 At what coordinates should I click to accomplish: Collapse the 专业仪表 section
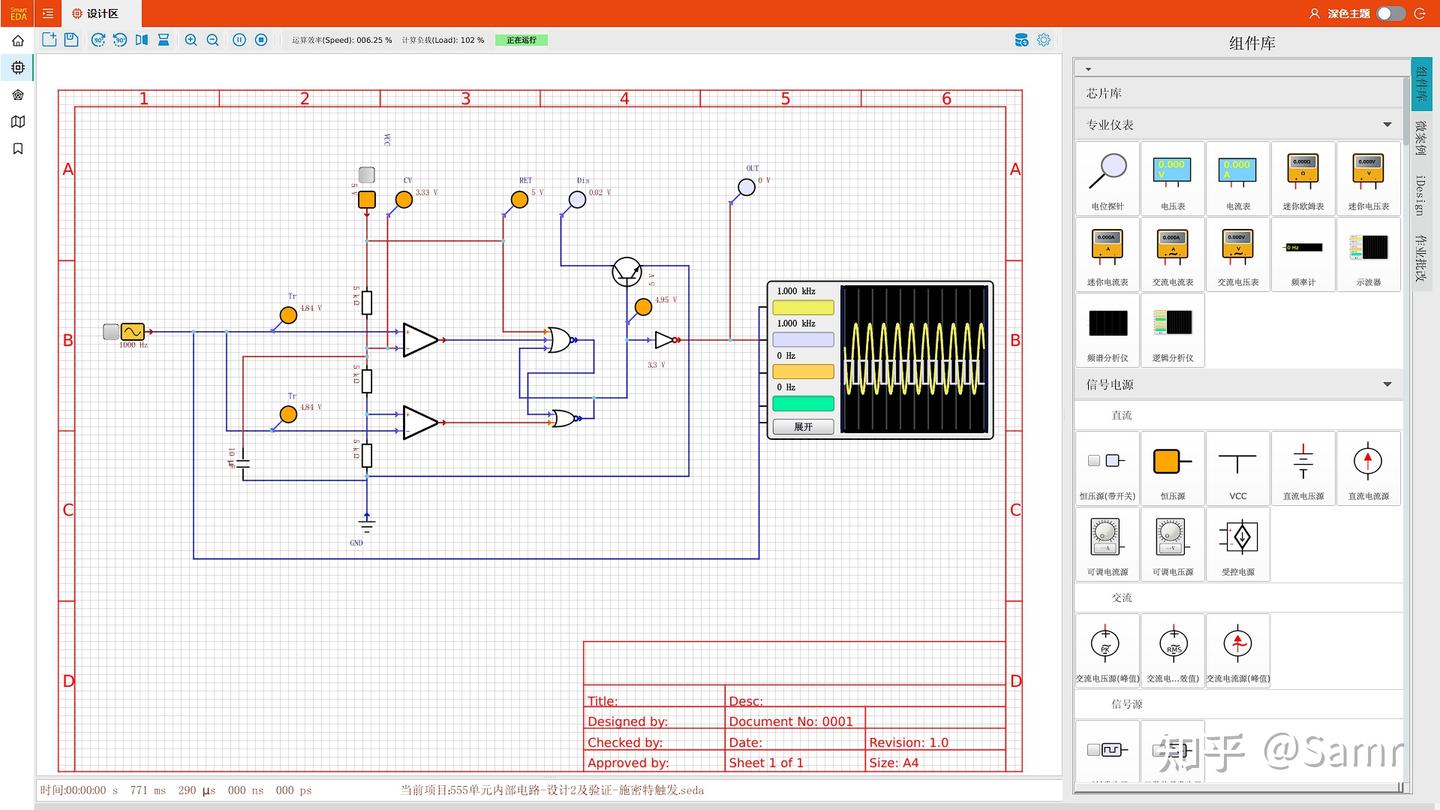[1387, 125]
